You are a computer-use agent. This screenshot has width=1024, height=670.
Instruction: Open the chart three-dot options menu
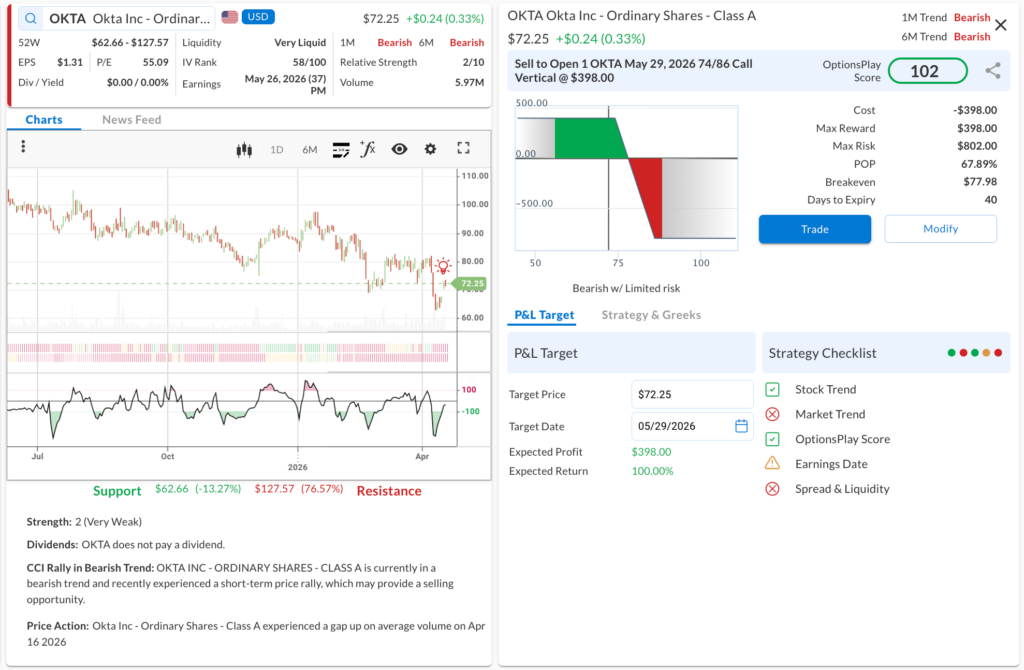click(x=23, y=147)
